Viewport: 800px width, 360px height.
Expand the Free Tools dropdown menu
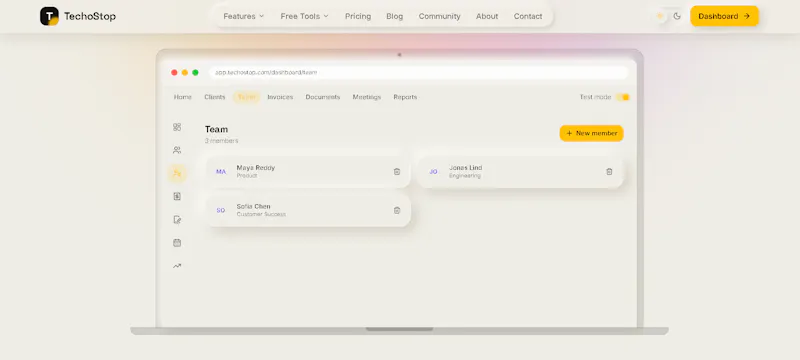click(x=305, y=16)
